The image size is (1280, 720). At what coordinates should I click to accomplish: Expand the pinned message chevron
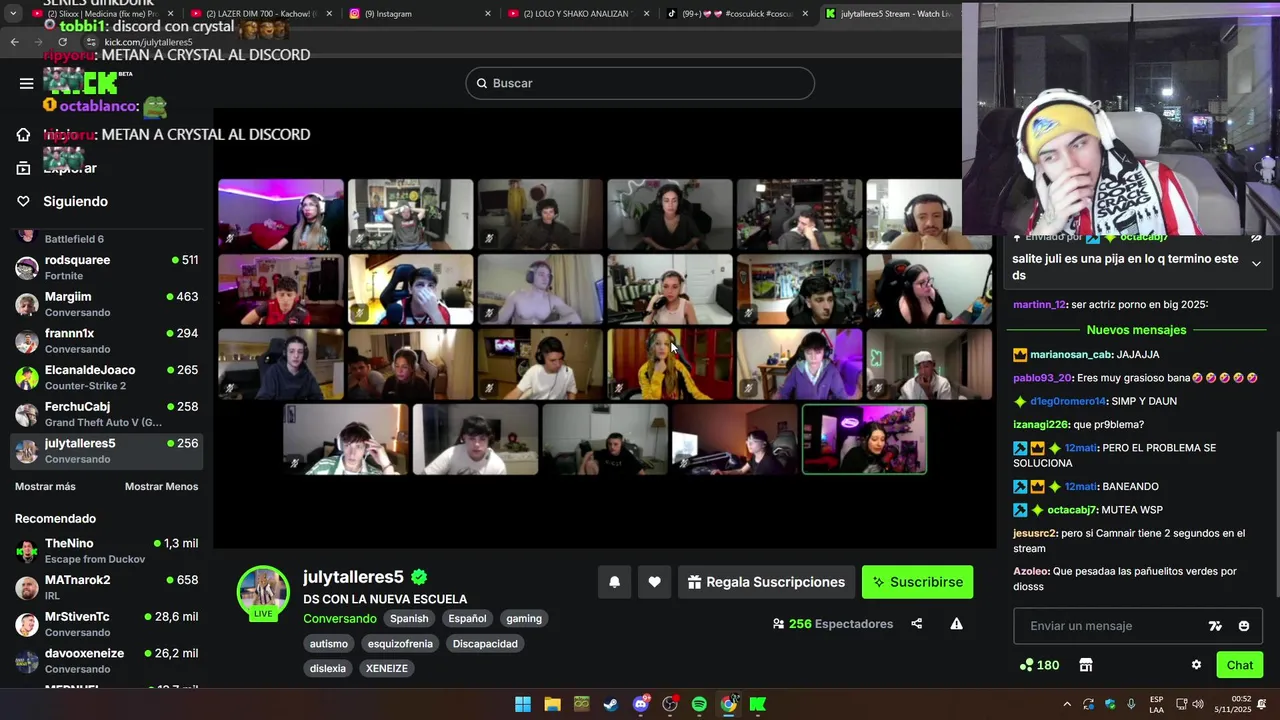(1256, 263)
